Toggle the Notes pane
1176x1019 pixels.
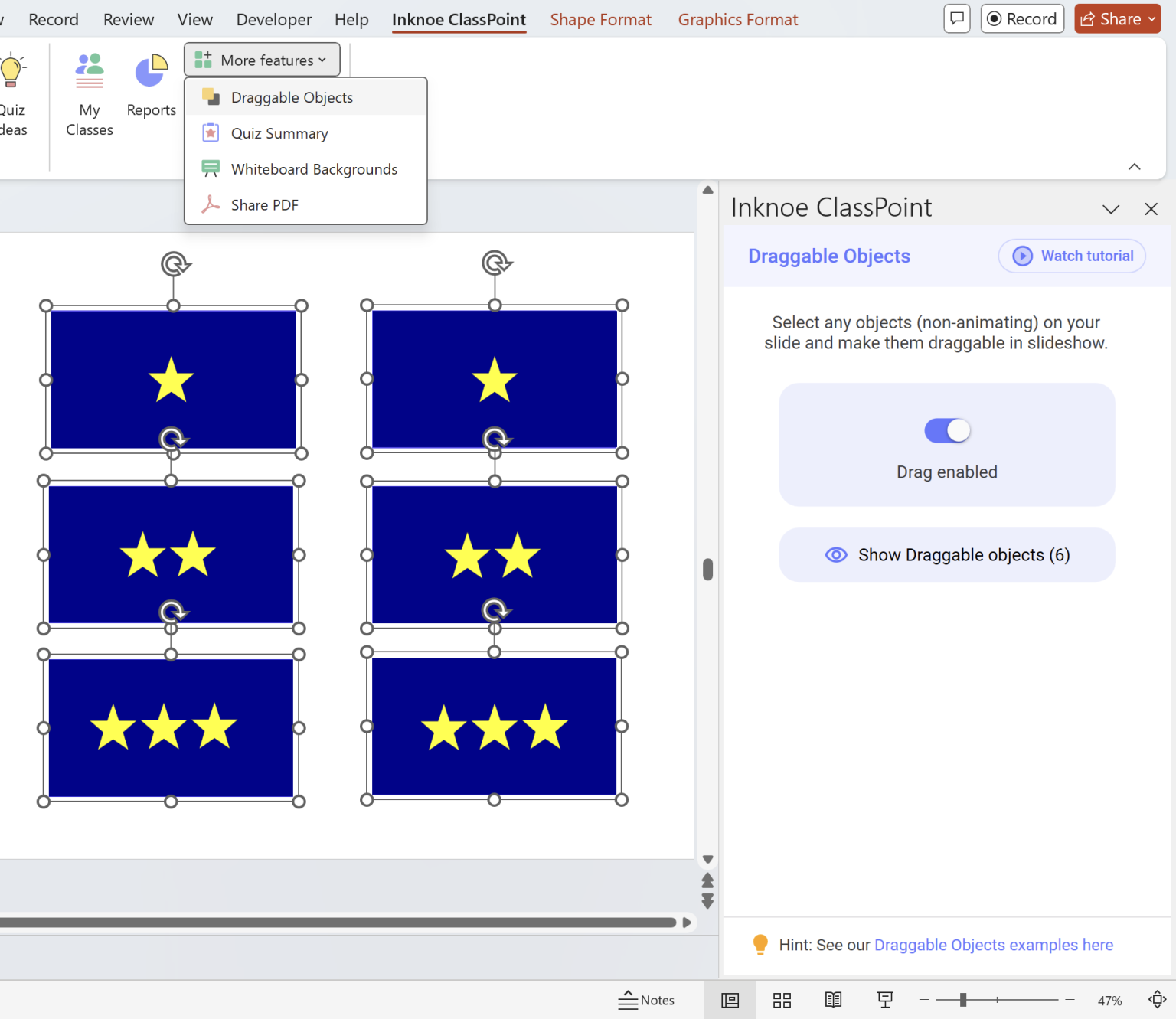click(647, 1000)
